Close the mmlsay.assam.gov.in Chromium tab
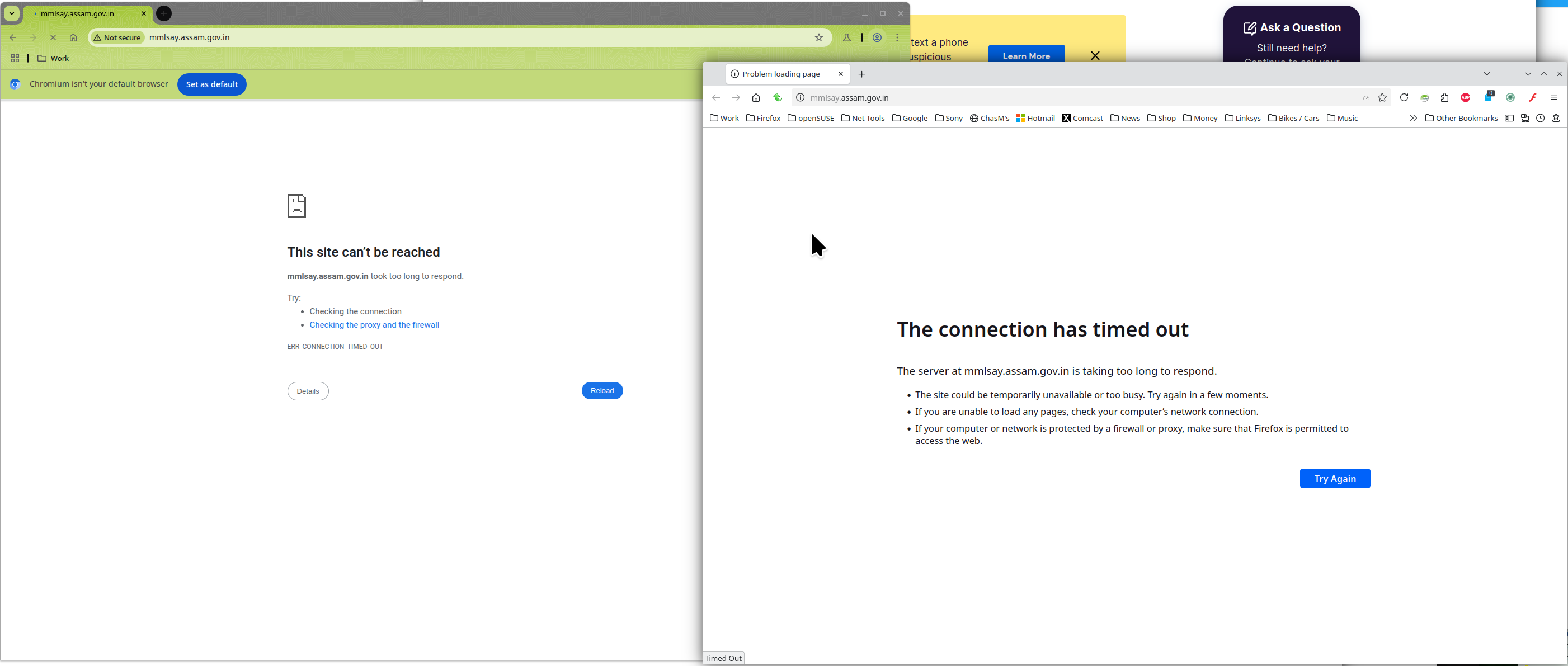The height and width of the screenshot is (666, 1568). coord(144,13)
